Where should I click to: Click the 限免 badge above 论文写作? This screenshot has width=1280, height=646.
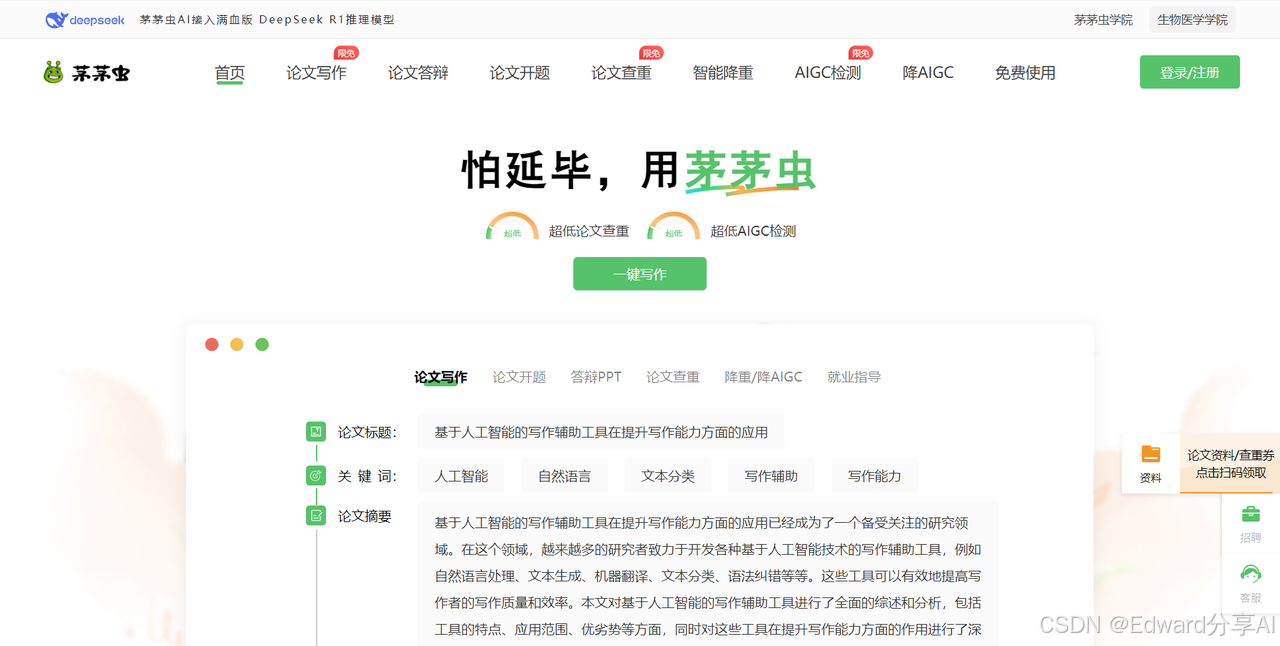click(346, 53)
